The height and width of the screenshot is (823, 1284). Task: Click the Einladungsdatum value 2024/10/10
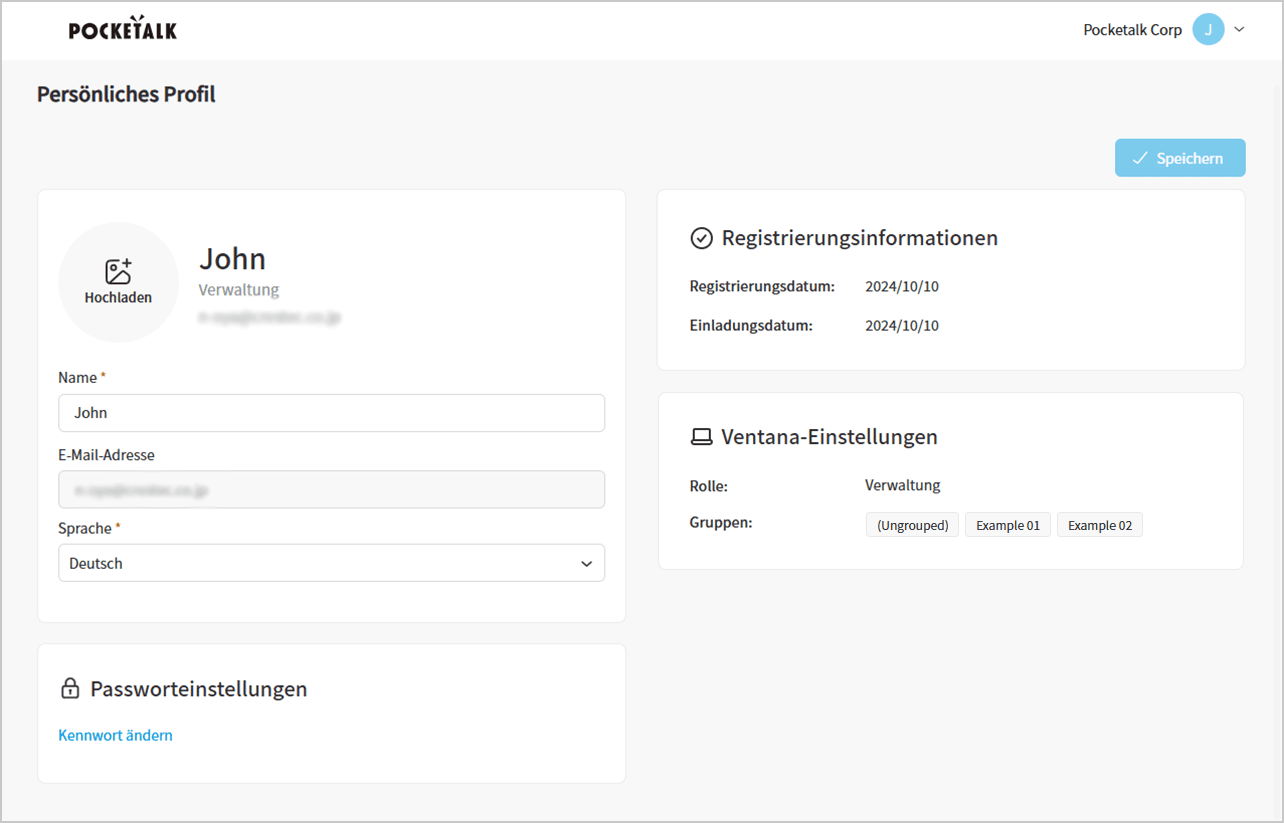pos(902,325)
